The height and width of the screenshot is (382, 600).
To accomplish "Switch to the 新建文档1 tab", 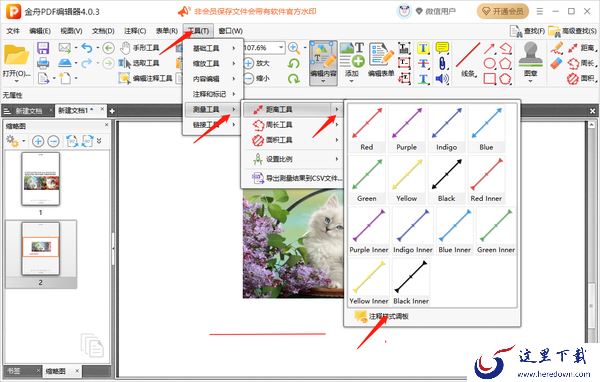I will pyautogui.click(x=75, y=111).
